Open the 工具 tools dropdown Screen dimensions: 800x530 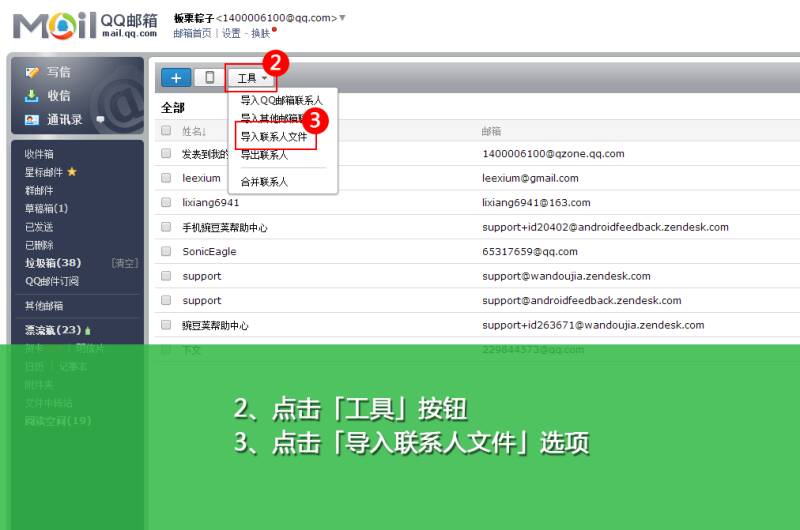point(252,78)
